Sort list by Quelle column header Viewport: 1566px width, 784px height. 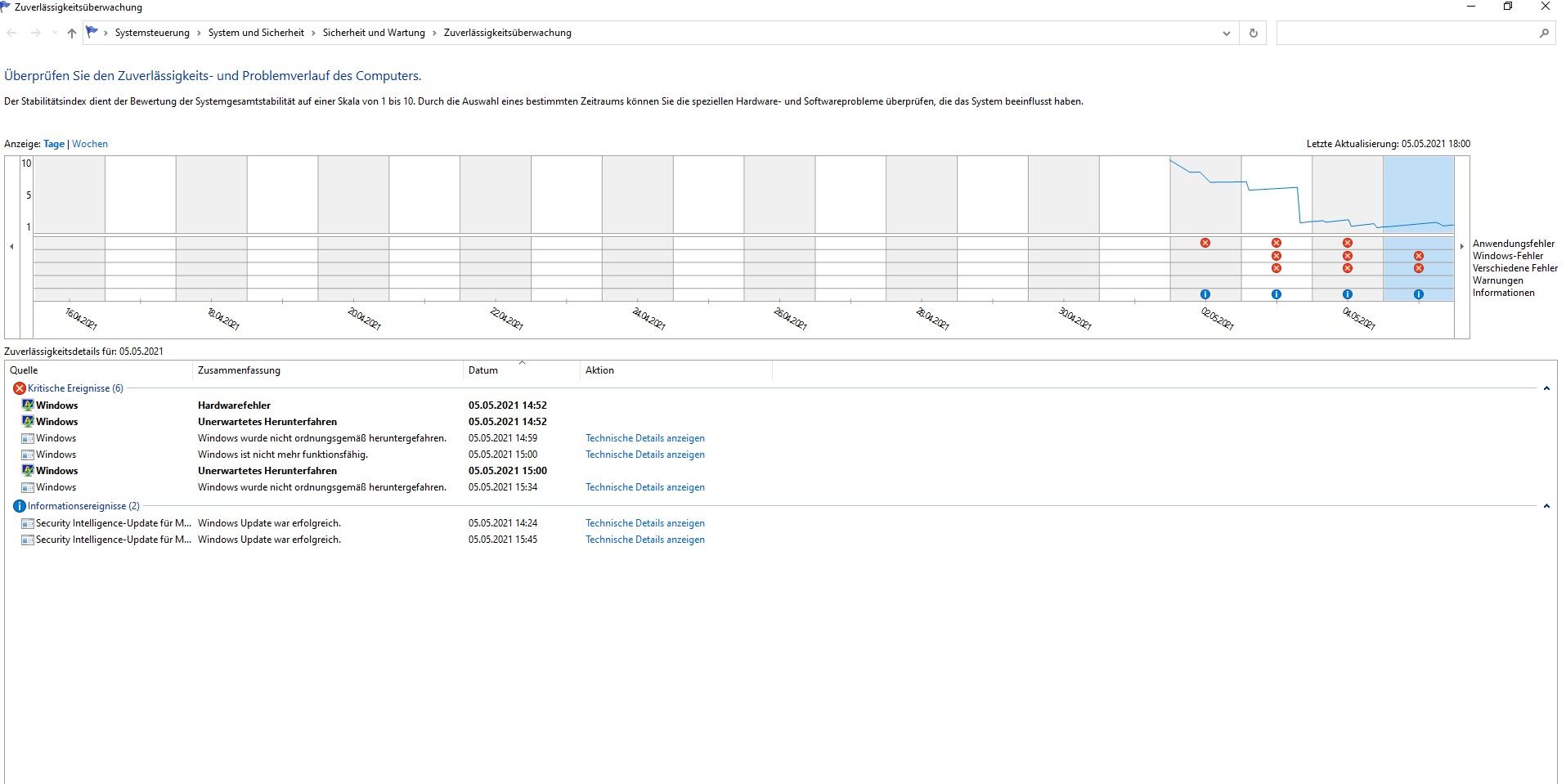tap(98, 370)
